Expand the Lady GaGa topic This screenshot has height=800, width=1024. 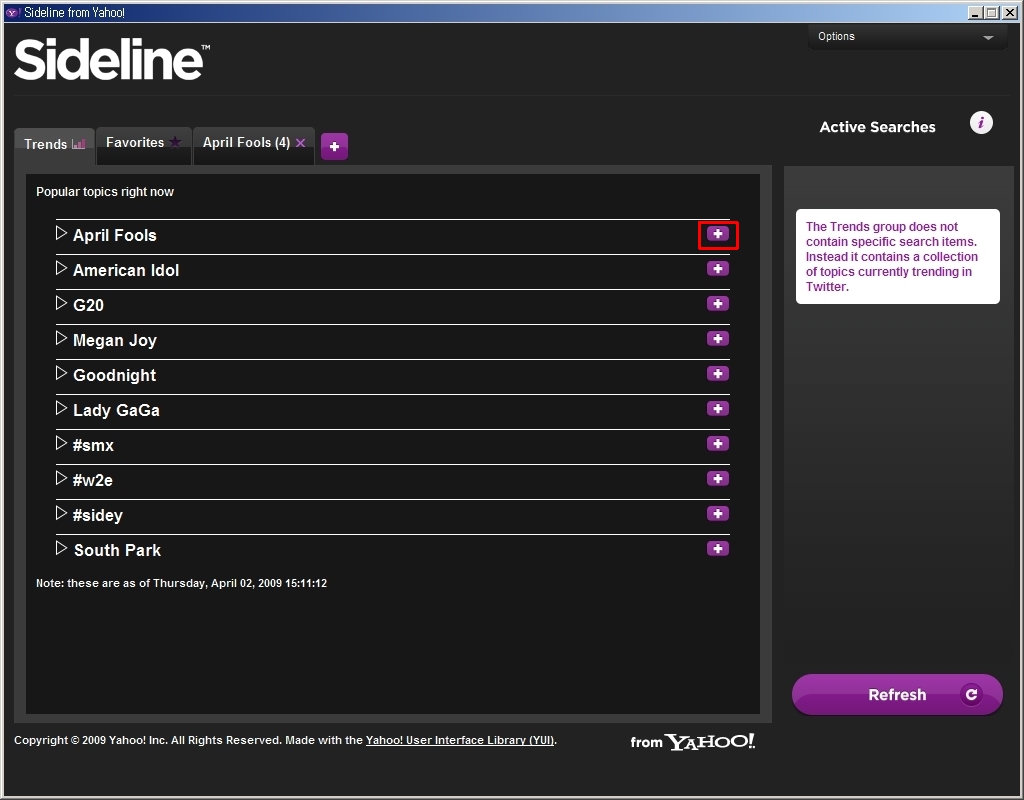[x=61, y=408]
